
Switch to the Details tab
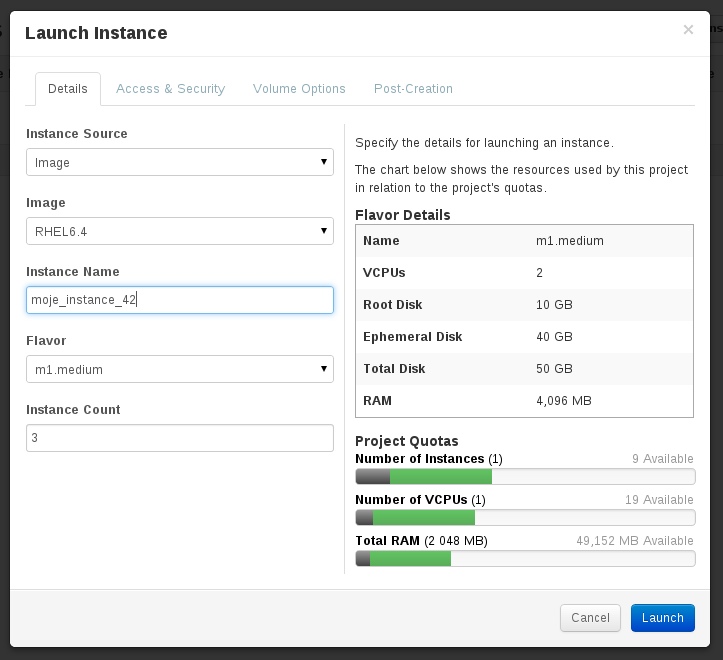click(x=68, y=89)
